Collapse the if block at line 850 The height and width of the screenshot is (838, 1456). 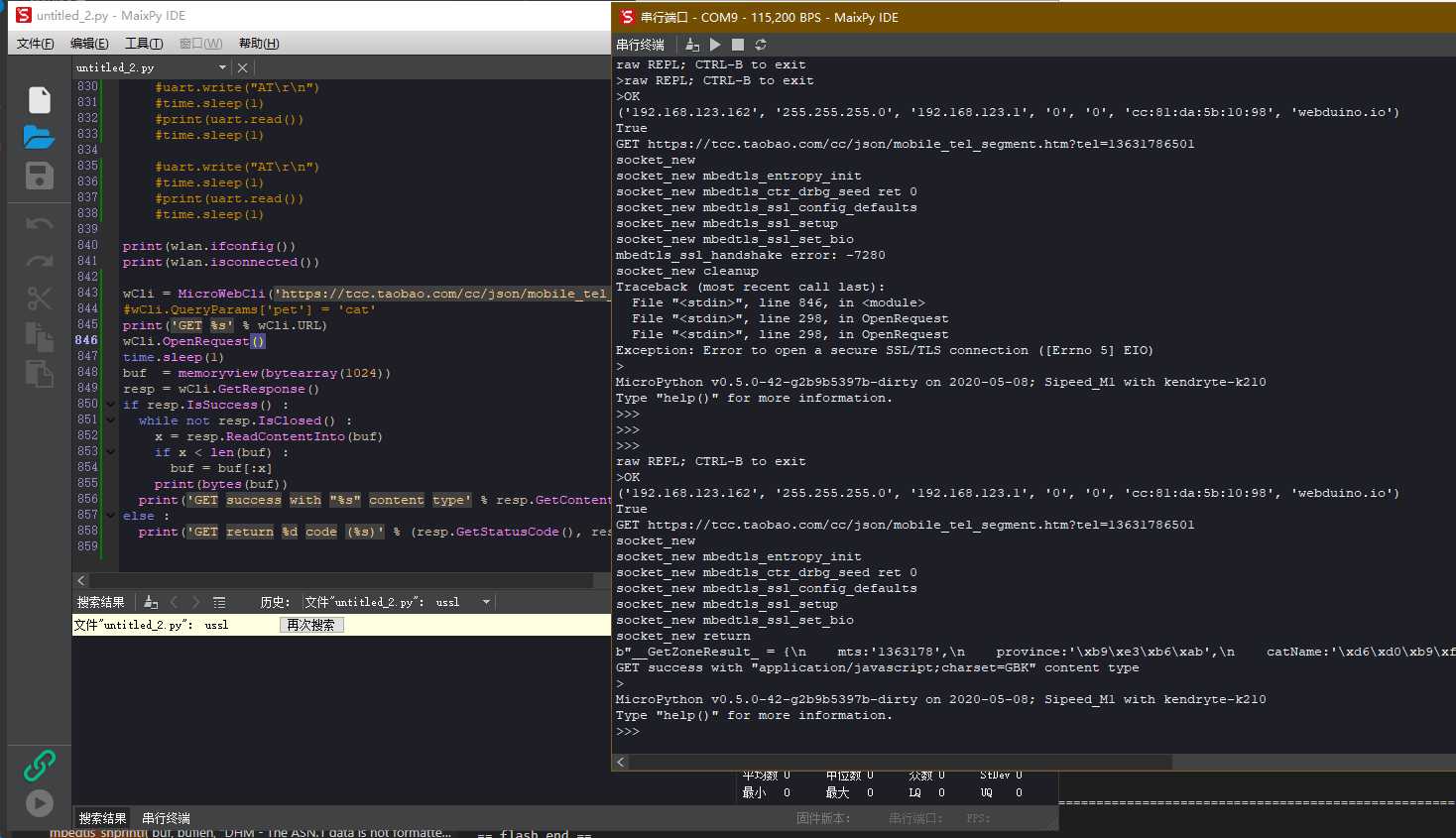[111, 405]
